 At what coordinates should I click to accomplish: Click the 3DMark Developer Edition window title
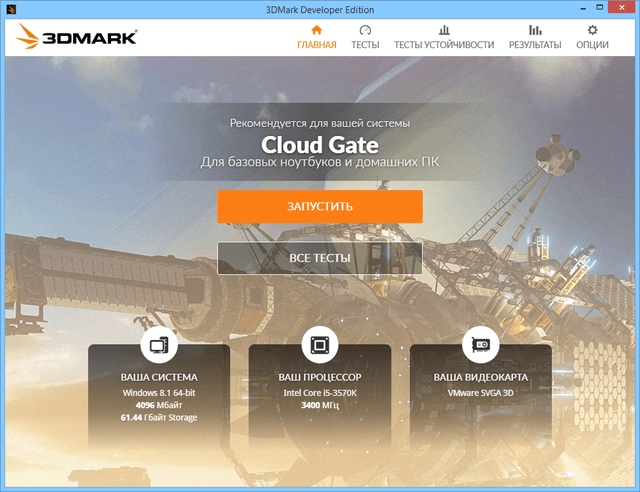tap(320, 9)
